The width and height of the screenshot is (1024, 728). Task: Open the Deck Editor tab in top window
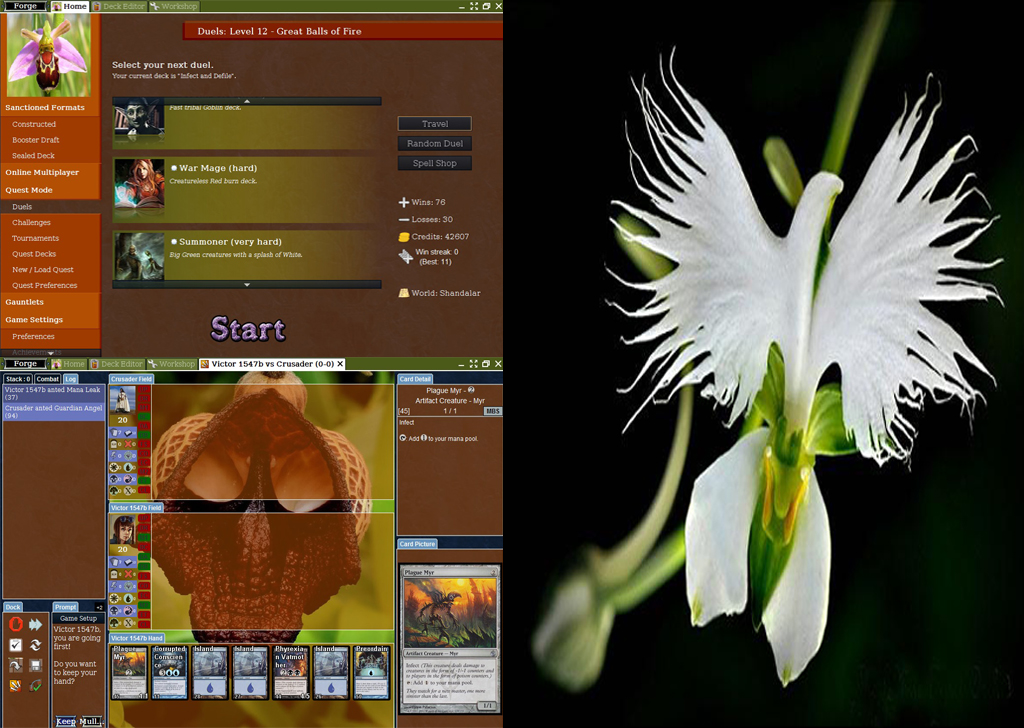119,6
